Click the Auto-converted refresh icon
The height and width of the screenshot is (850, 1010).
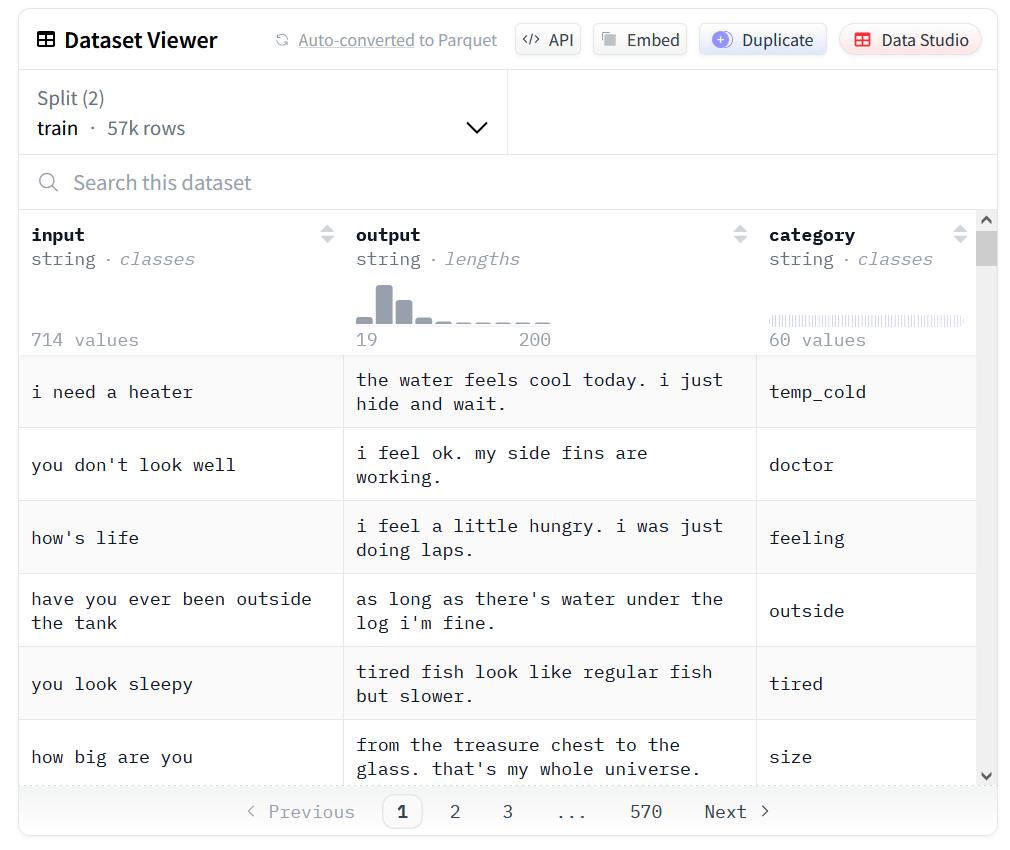point(283,40)
